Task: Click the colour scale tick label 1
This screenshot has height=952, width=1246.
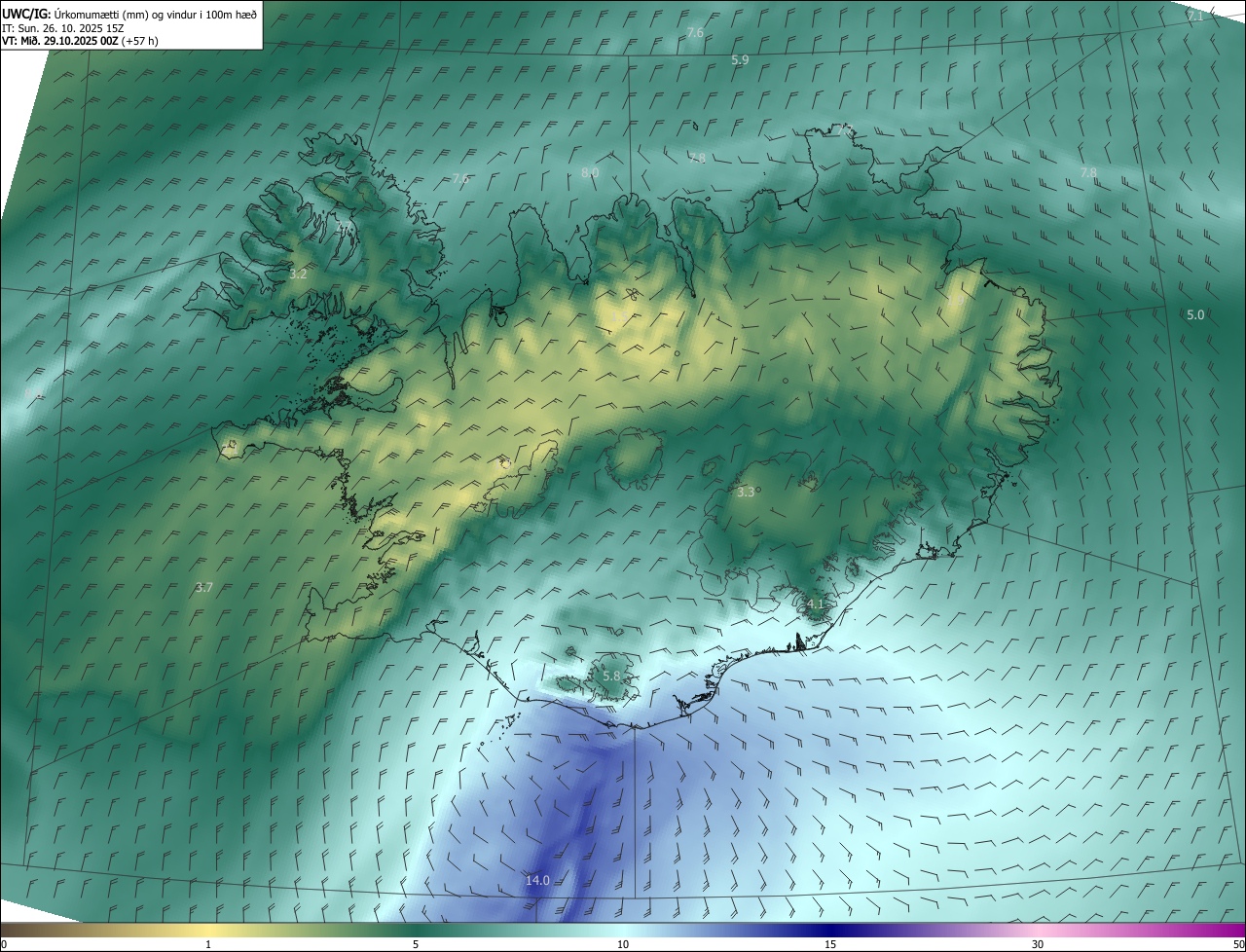Action: tap(208, 945)
